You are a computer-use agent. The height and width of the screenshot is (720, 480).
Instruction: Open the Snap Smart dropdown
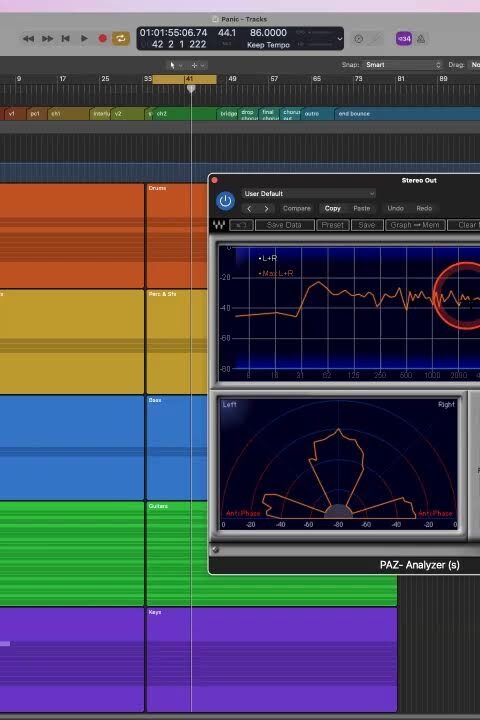point(402,65)
